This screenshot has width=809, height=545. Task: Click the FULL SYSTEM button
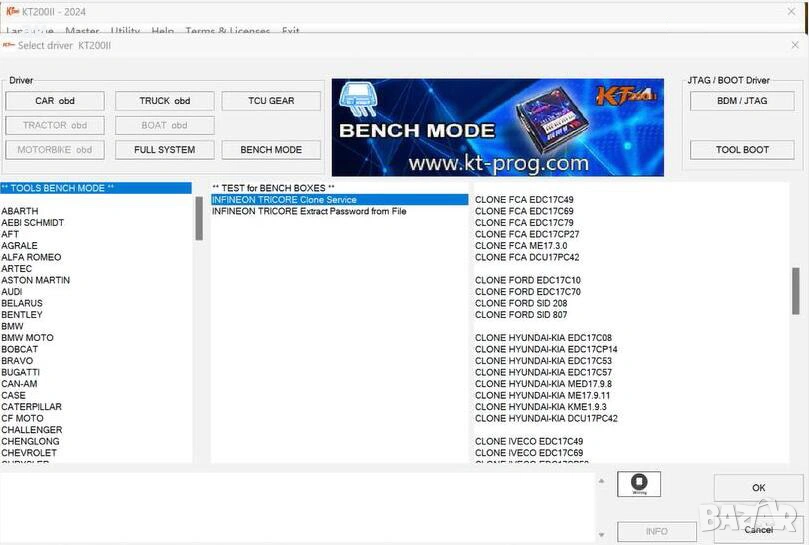click(164, 150)
